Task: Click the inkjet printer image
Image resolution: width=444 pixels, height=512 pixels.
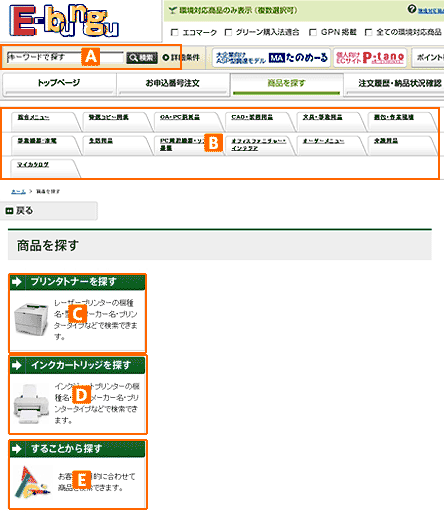Action: pos(31,404)
